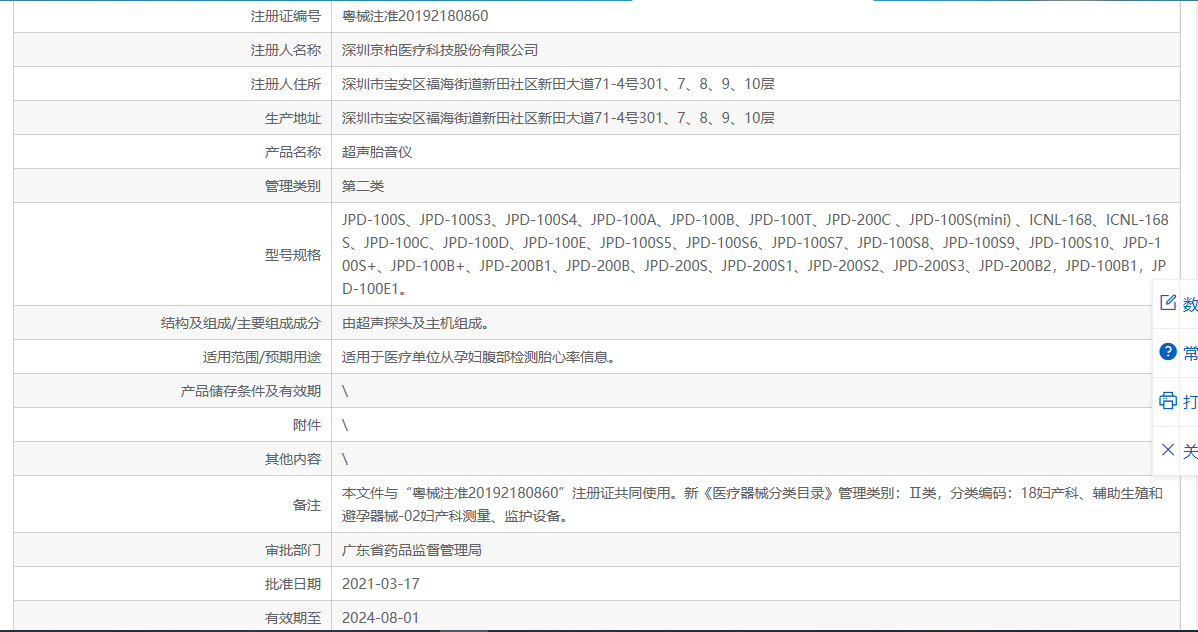
Task: Click the 备注 label
Action: [x=306, y=505]
